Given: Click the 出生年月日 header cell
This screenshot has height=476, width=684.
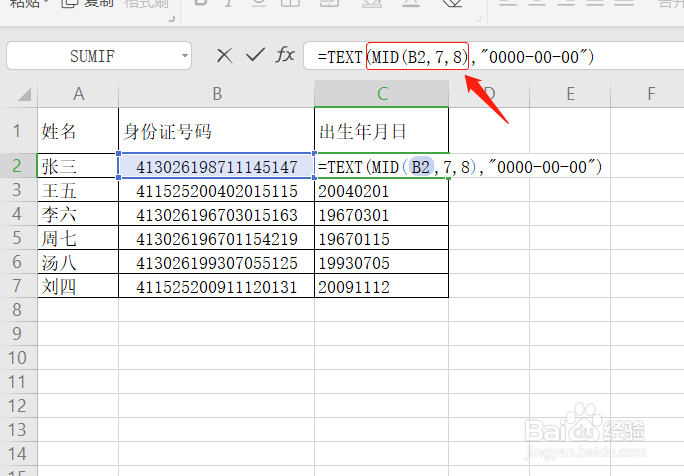Looking at the screenshot, I should point(382,130).
